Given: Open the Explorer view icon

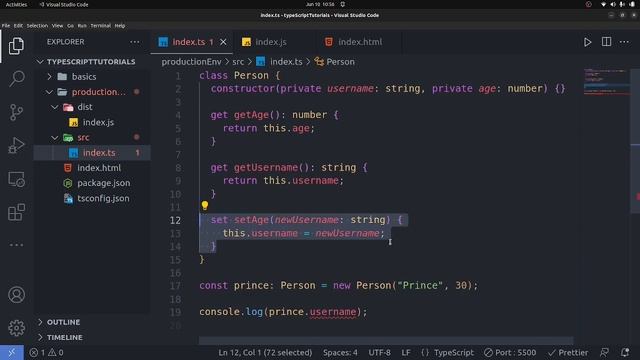Looking at the screenshot, I should coord(16,46).
